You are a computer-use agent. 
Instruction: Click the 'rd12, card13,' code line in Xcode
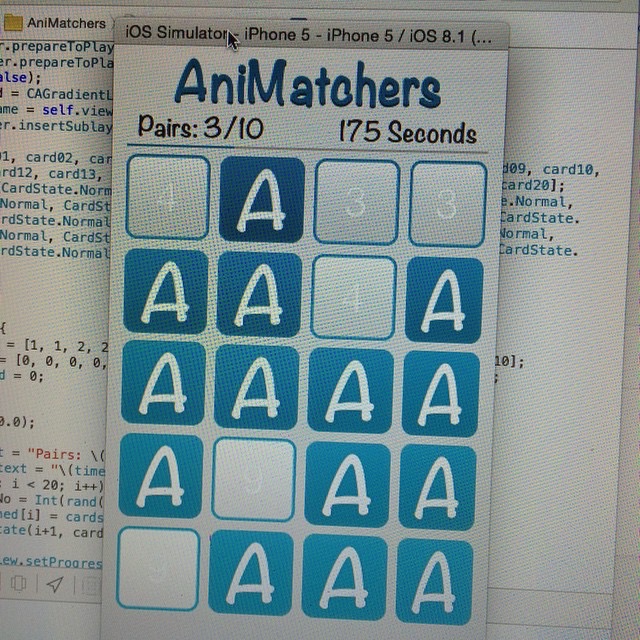coord(51,174)
